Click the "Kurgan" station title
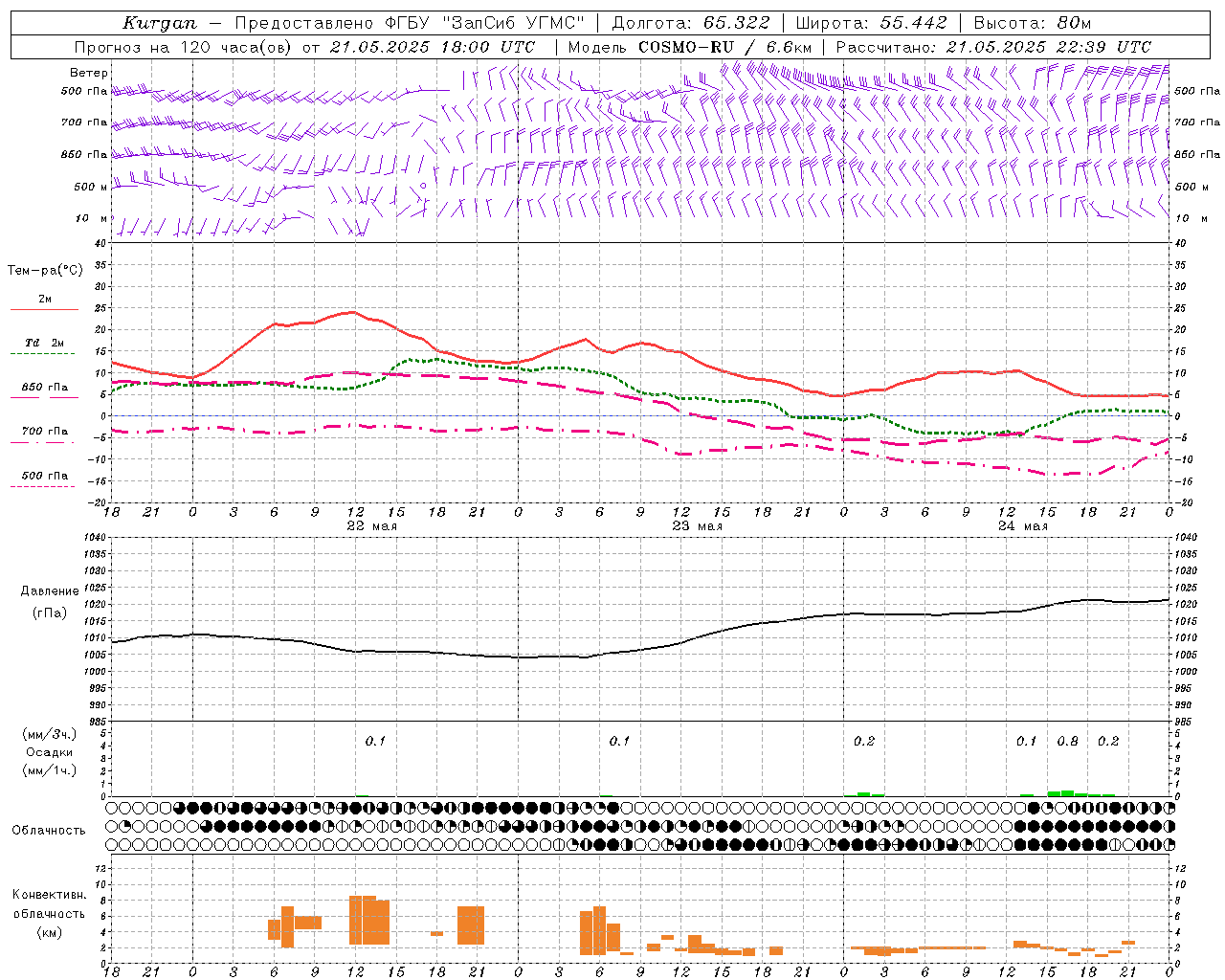This screenshot has height=980, width=1225. pos(160,23)
